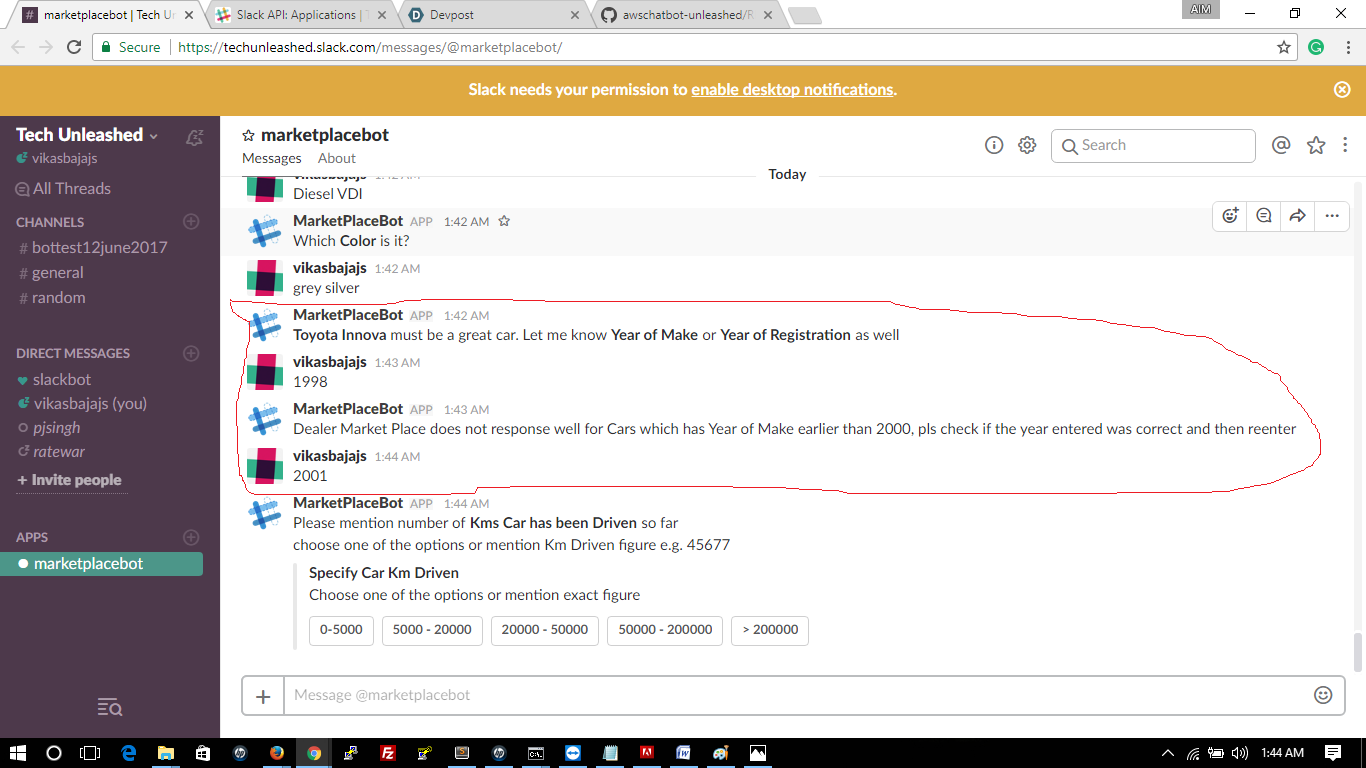This screenshot has width=1366, height=768.
Task: Dismiss the desktop notifications banner
Action: [1342, 89]
